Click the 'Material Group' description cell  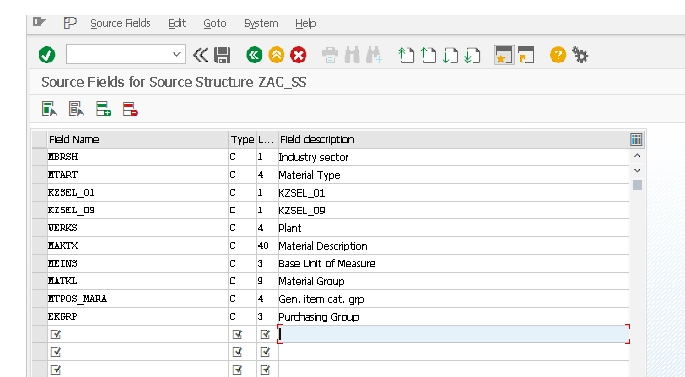[453, 281]
